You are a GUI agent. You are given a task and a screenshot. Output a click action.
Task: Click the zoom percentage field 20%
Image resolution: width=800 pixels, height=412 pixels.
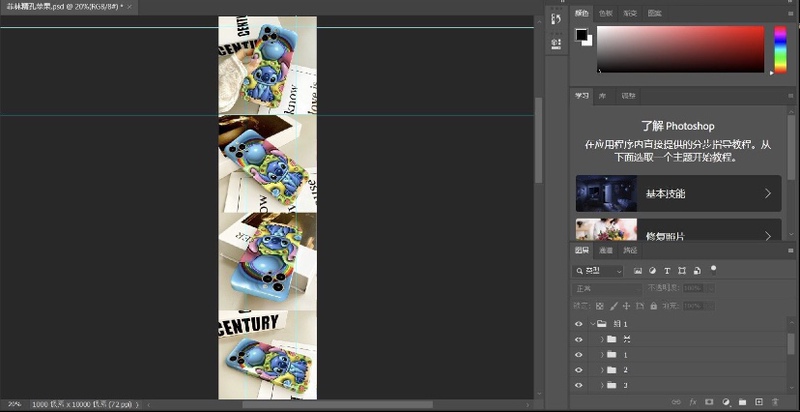14,404
